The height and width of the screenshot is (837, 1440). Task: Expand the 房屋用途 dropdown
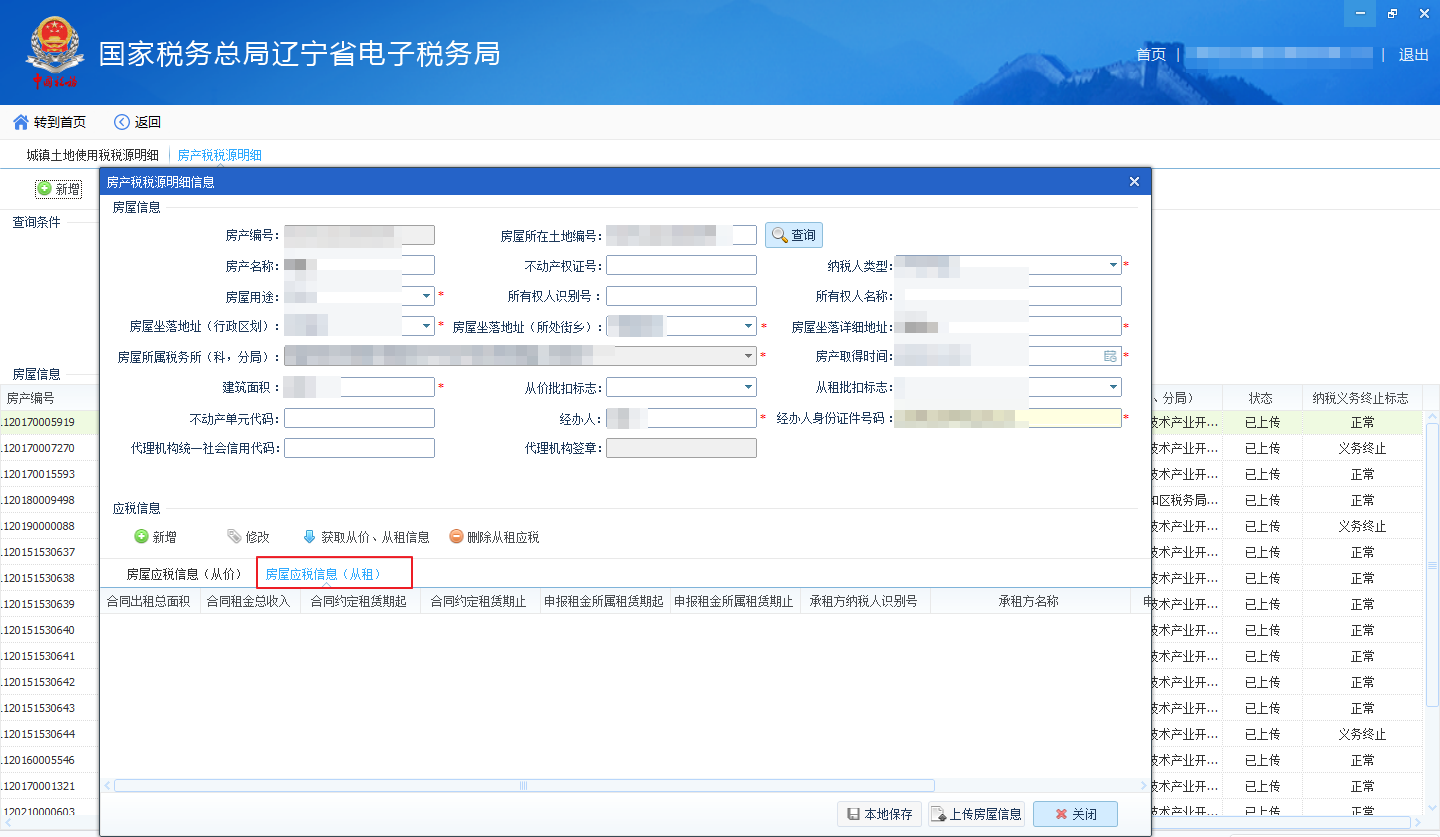coord(427,296)
